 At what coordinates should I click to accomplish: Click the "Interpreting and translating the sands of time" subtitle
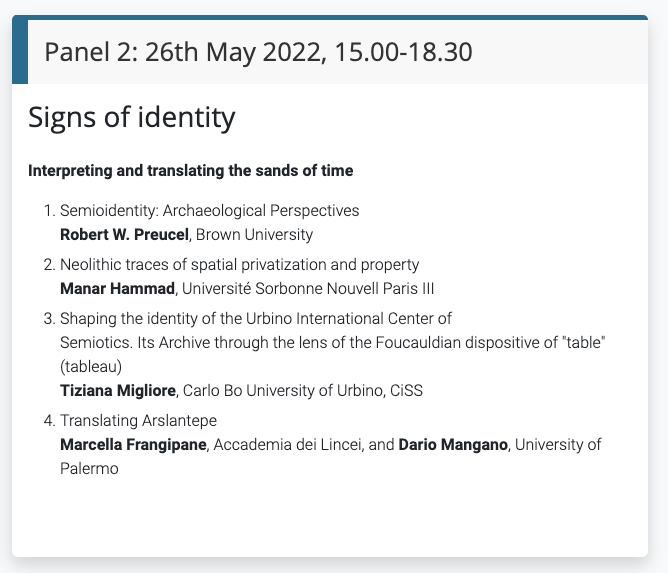click(x=190, y=171)
